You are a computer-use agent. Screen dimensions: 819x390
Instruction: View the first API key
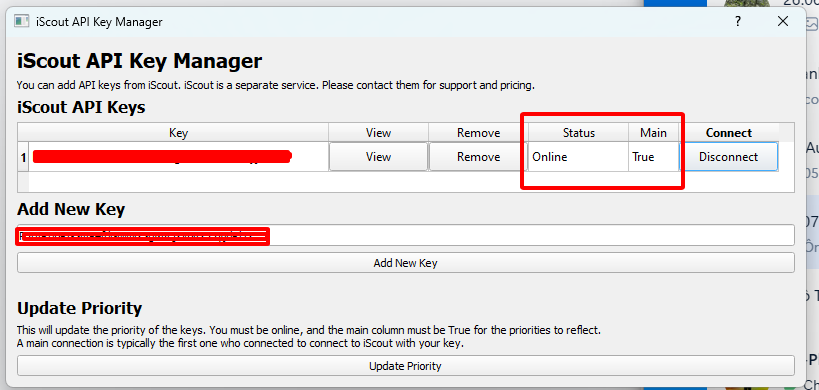(x=378, y=157)
